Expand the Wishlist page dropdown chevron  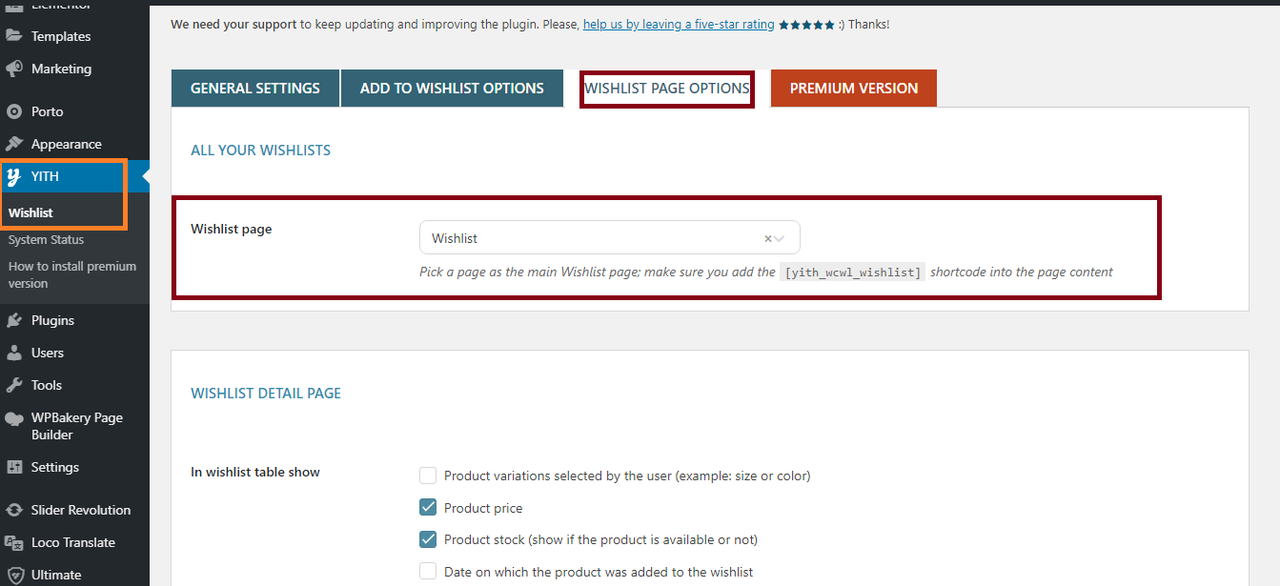tap(780, 239)
